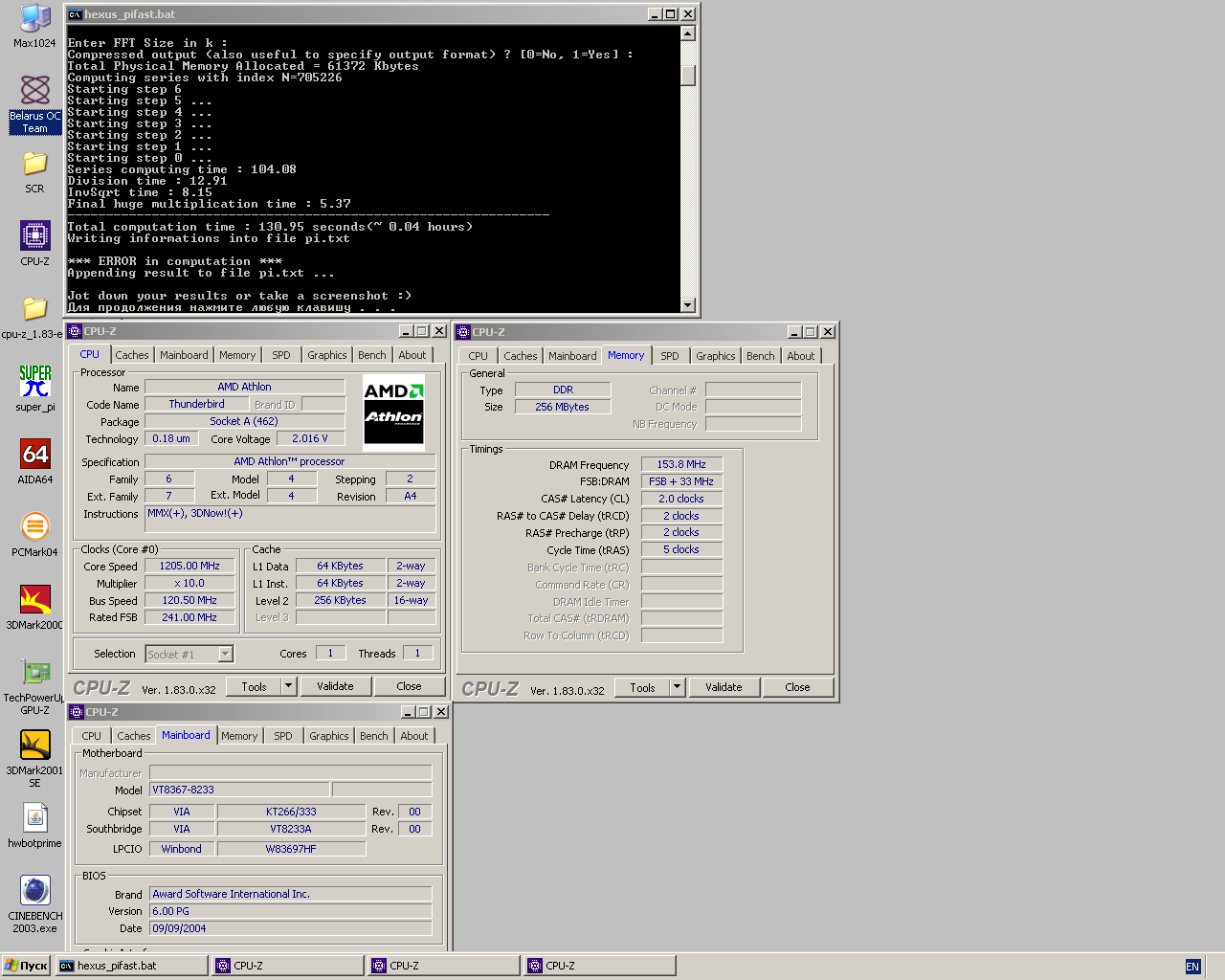Click the mainboard Model VT8367-8233 field
The width and height of the screenshot is (1225, 980).
click(239, 790)
